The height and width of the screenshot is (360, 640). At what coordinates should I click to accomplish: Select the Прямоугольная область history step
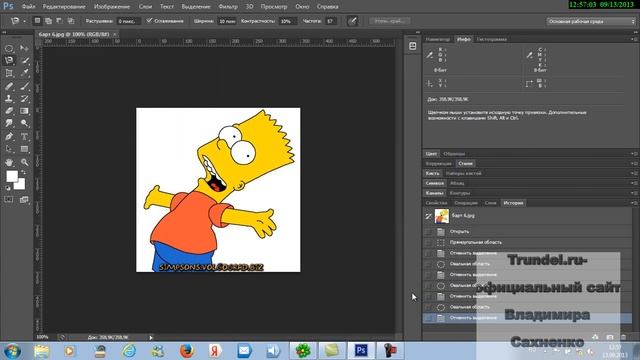(527, 242)
